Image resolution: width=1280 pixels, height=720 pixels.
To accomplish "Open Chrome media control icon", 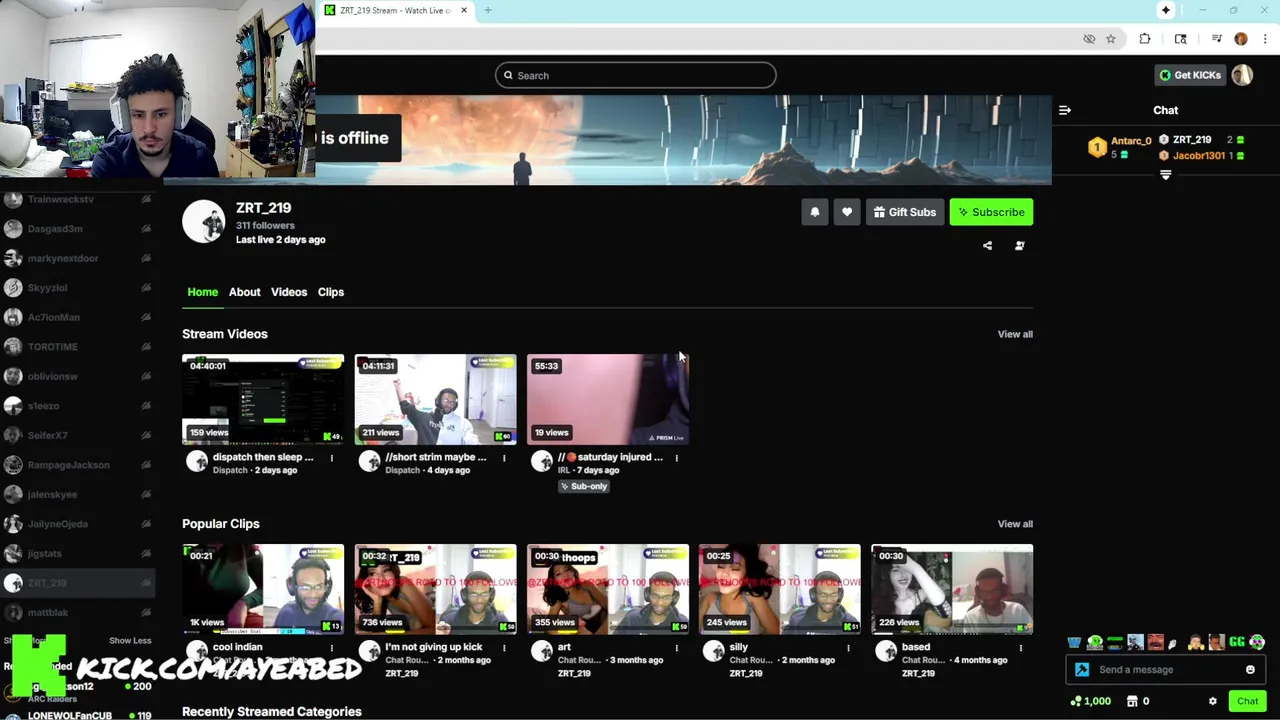I will 1217,39.
